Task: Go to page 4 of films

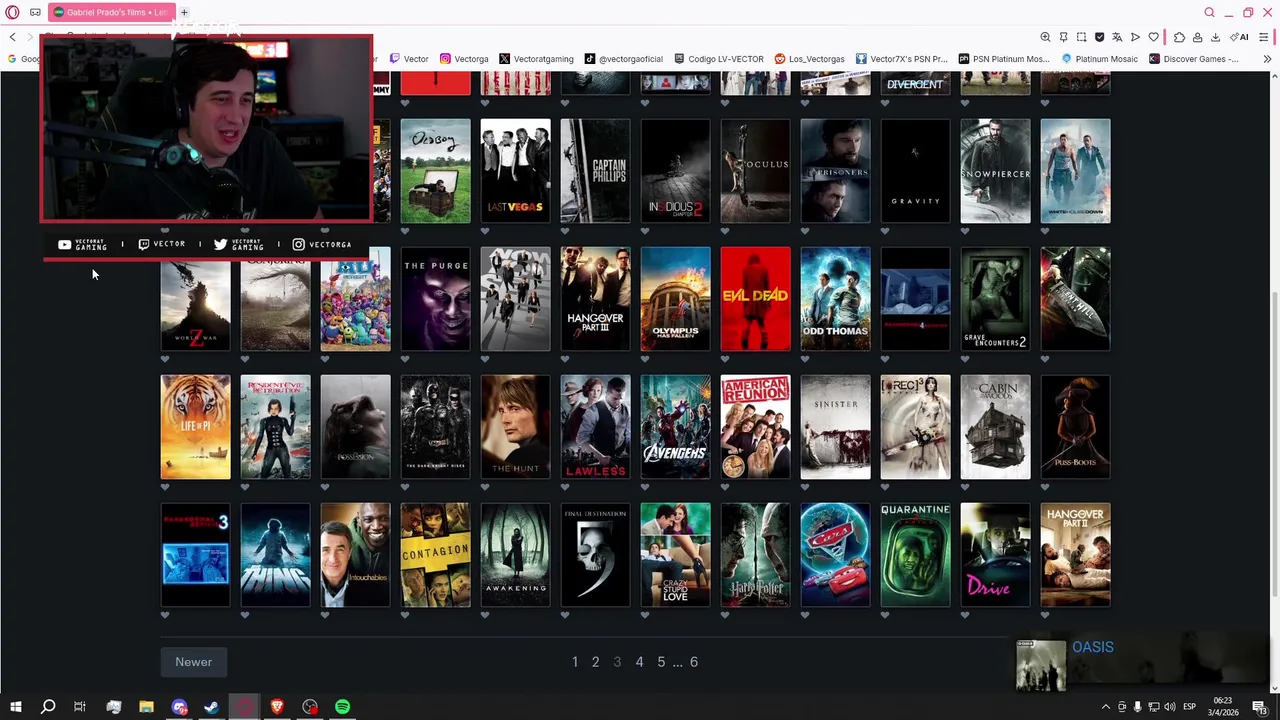Action: [639, 662]
